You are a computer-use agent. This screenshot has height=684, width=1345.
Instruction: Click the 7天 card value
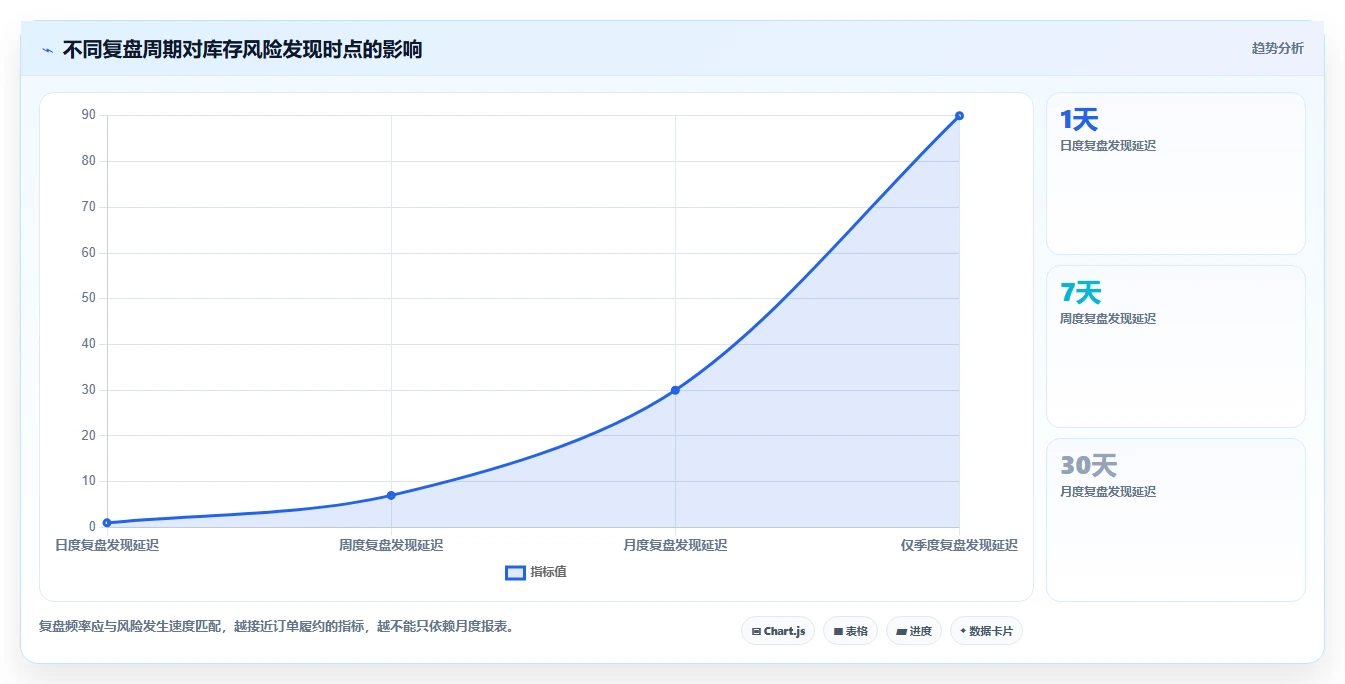[1080, 293]
